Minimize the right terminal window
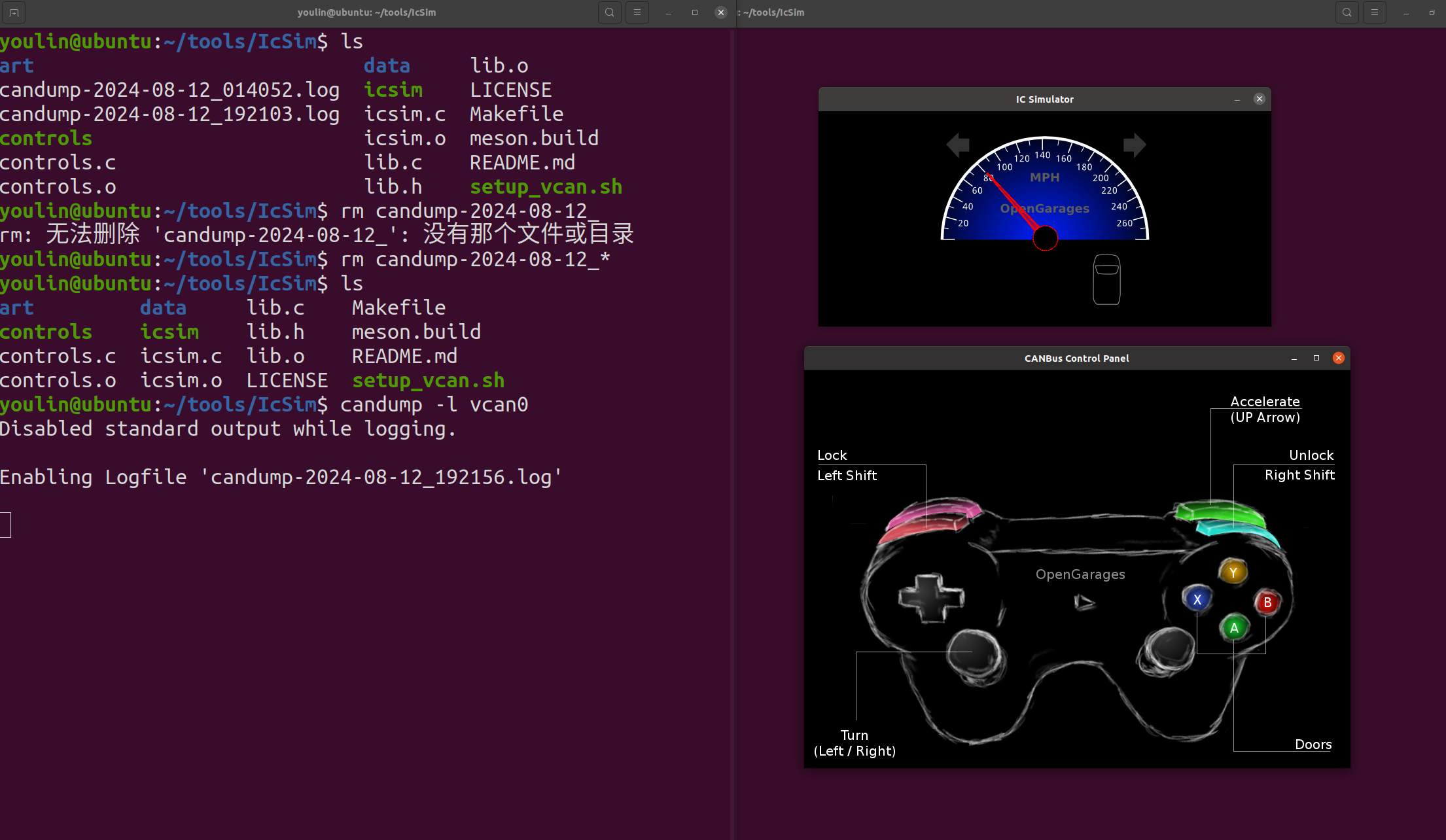 tap(1405, 12)
